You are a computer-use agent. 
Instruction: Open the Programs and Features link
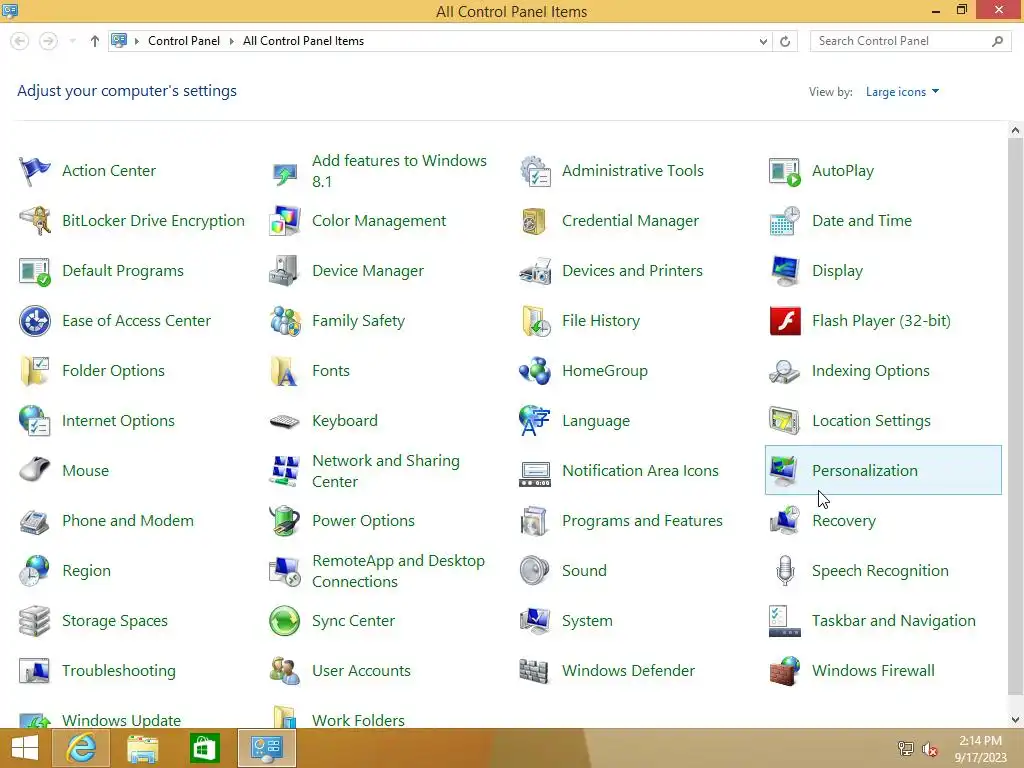642,521
